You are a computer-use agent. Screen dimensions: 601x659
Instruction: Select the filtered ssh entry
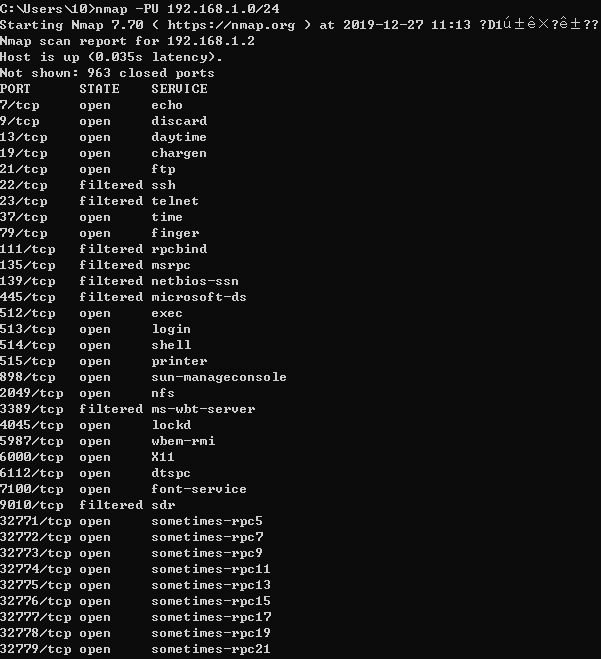tap(127, 185)
